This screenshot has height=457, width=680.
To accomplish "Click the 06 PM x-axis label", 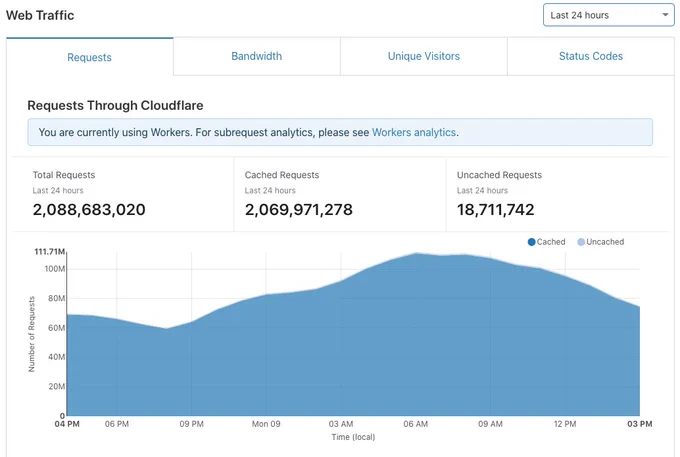I will 117,424.
